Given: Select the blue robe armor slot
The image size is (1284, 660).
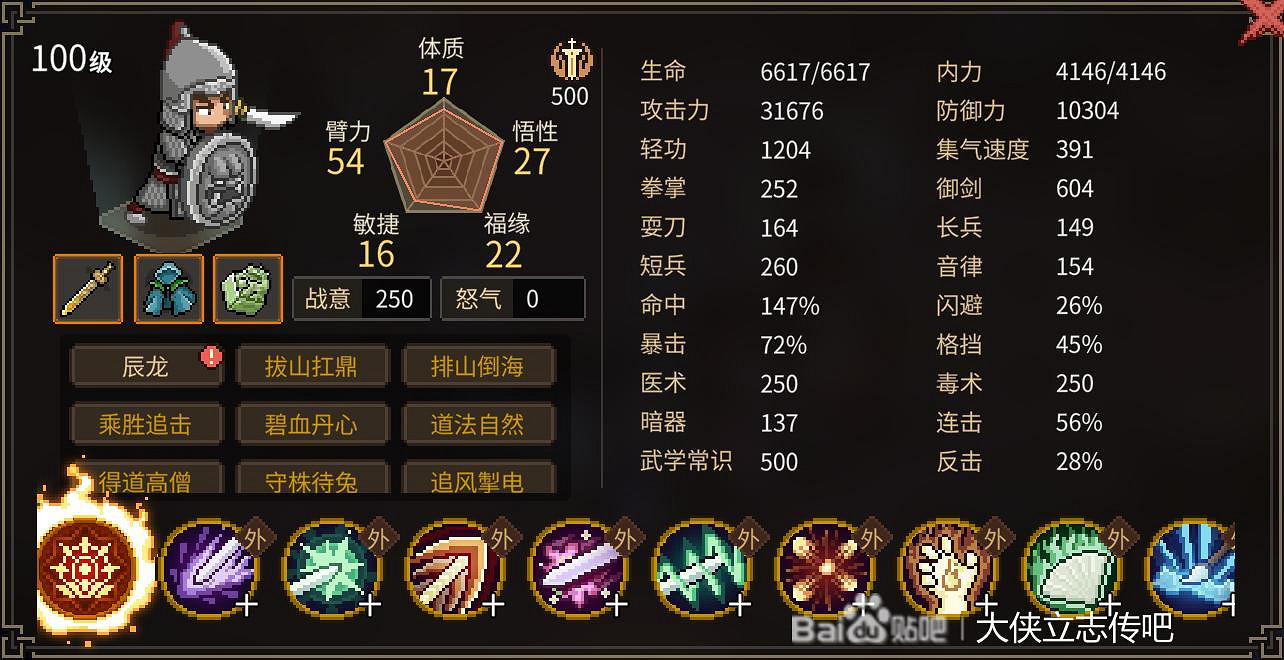Looking at the screenshot, I should click(168, 289).
